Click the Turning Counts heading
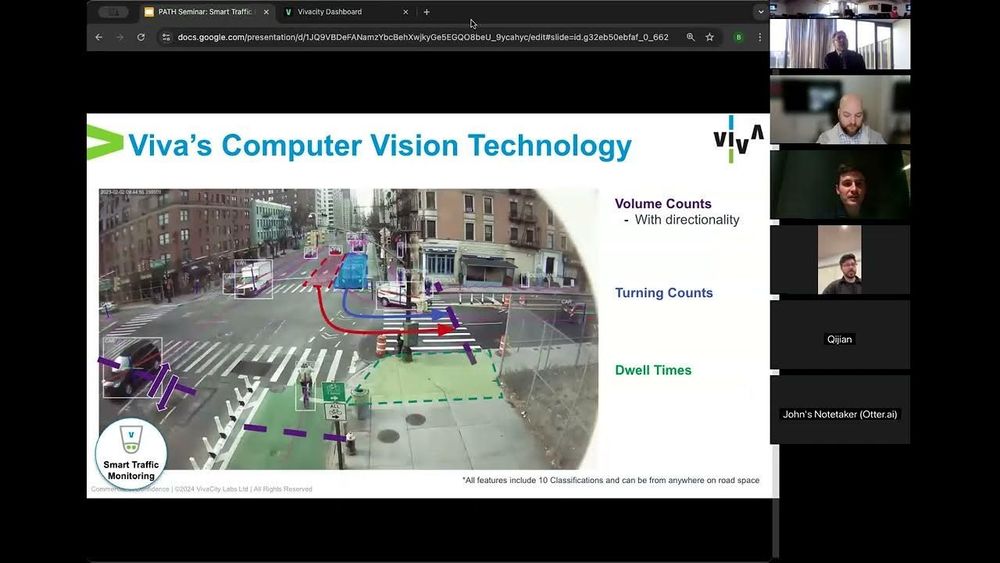This screenshot has height=563, width=1000. pyautogui.click(x=663, y=293)
